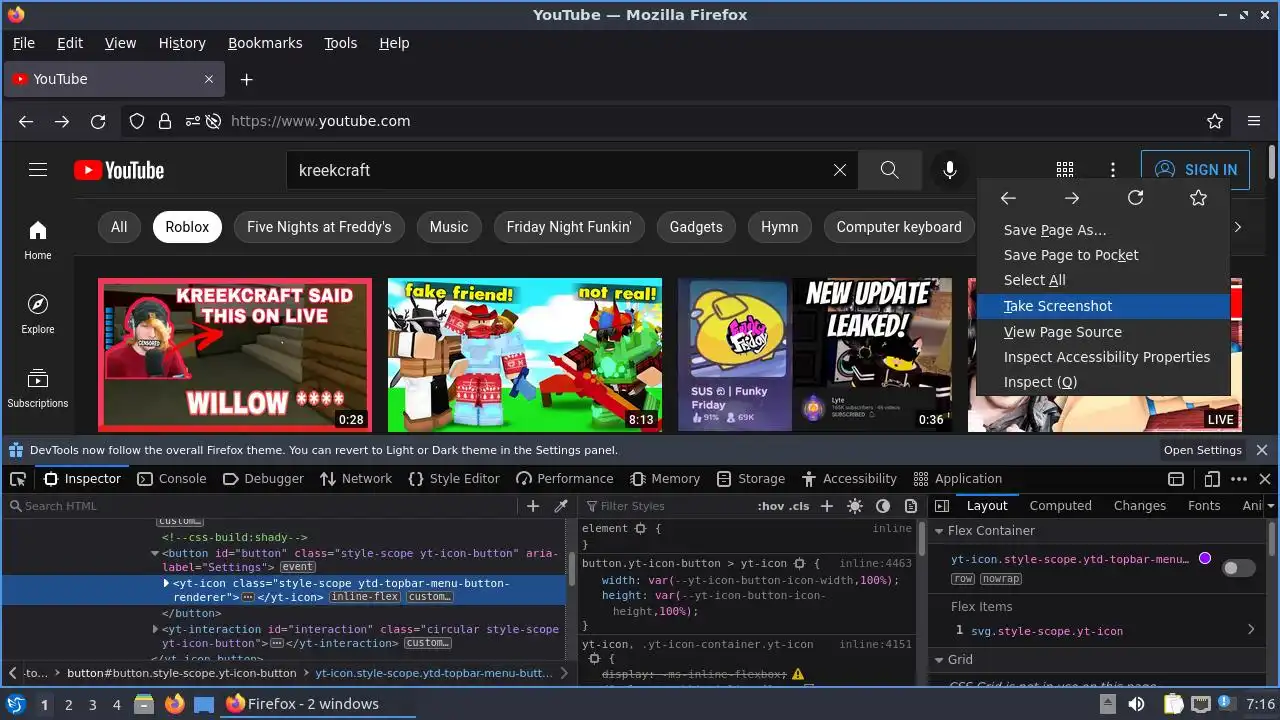The width and height of the screenshot is (1280, 720).
Task: Reload page from Firefox navigation bar
Action: [98, 121]
